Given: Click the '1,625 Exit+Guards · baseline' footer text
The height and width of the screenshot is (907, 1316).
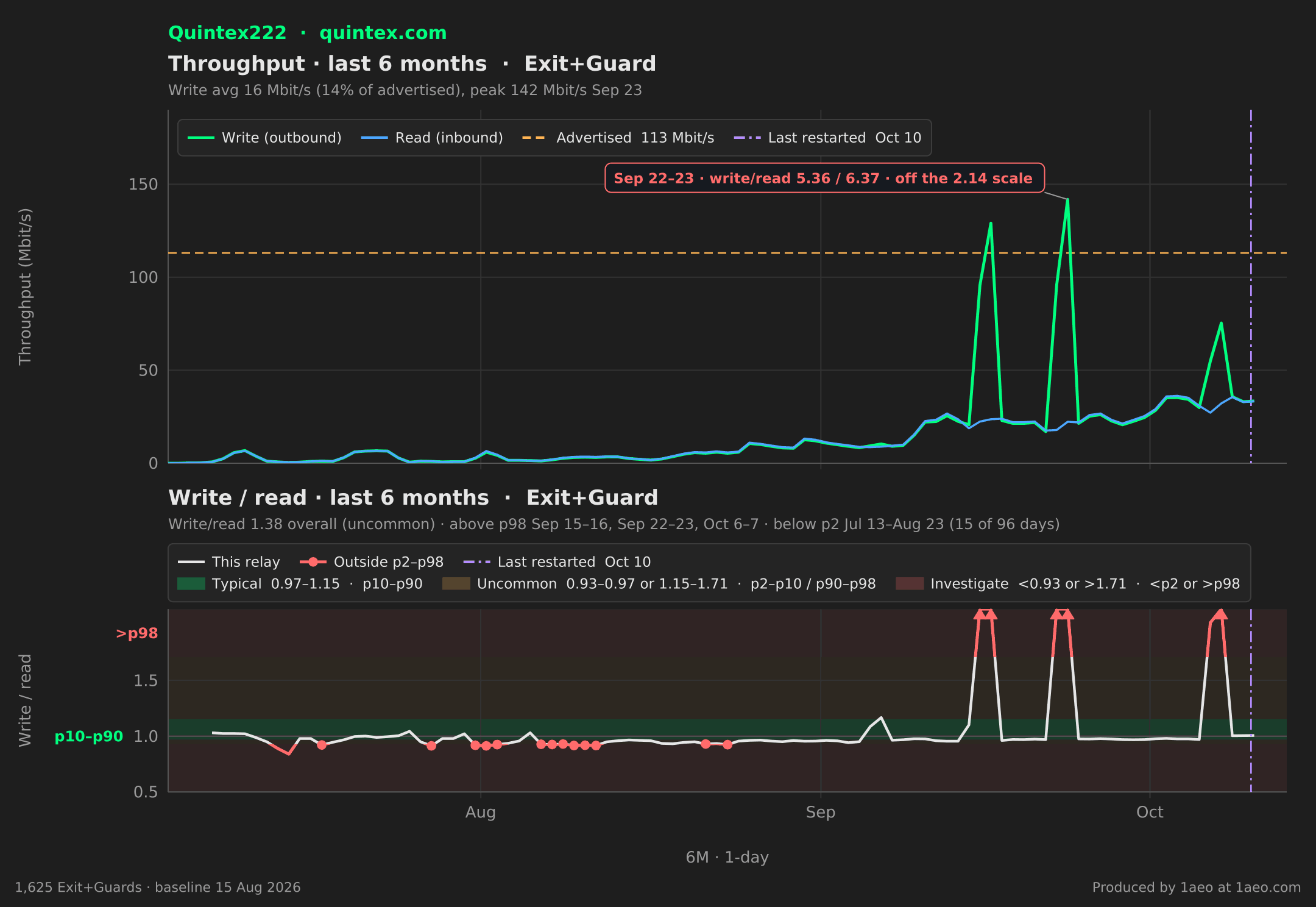Looking at the screenshot, I should pos(158,887).
